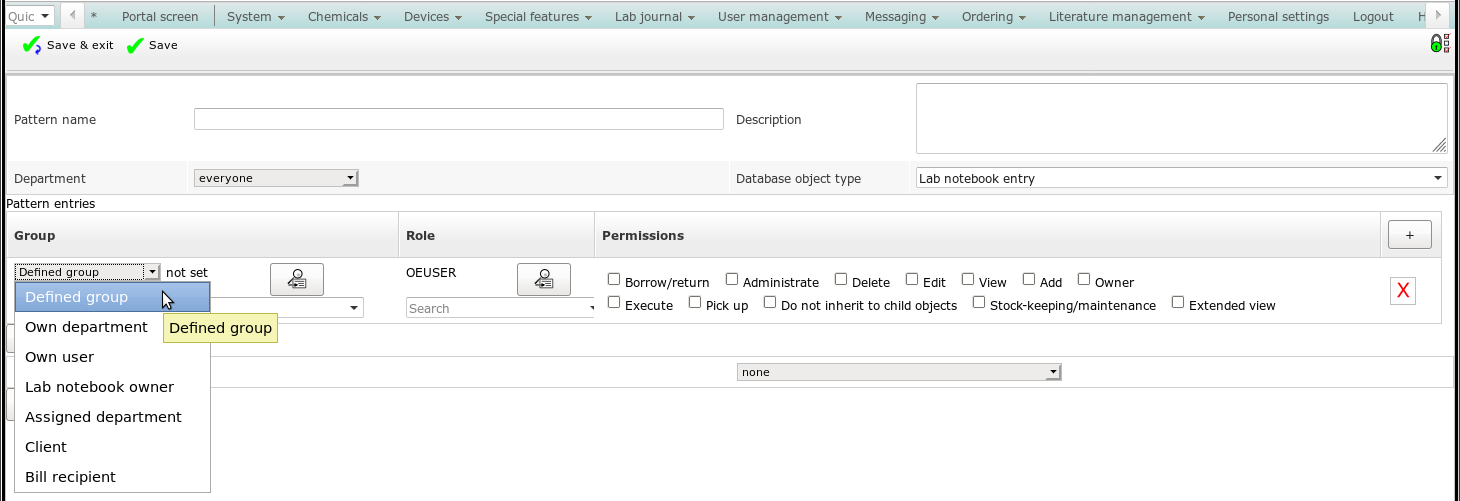Check the Administrate permission
The width and height of the screenshot is (1460, 501).
coord(732,280)
